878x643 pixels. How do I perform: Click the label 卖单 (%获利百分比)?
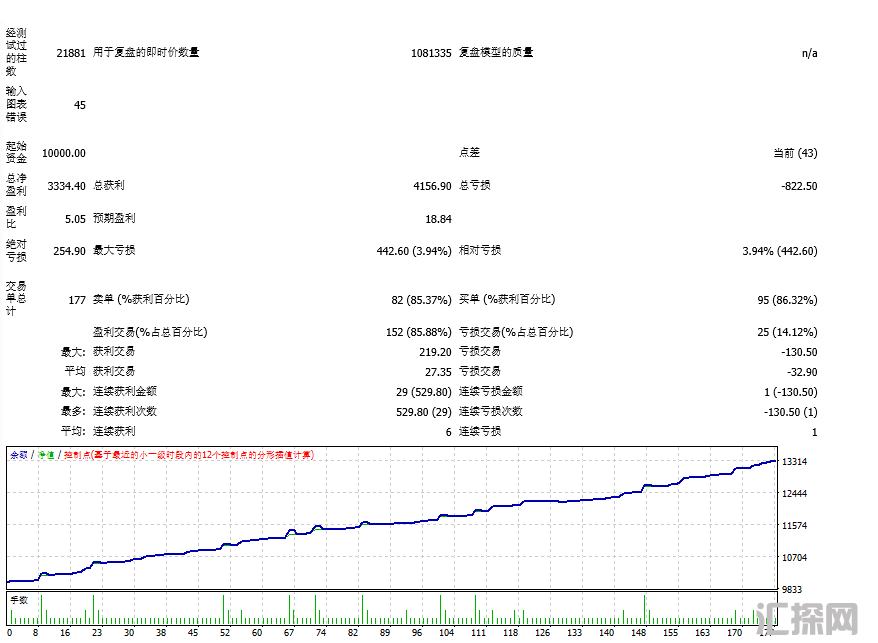click(x=141, y=299)
